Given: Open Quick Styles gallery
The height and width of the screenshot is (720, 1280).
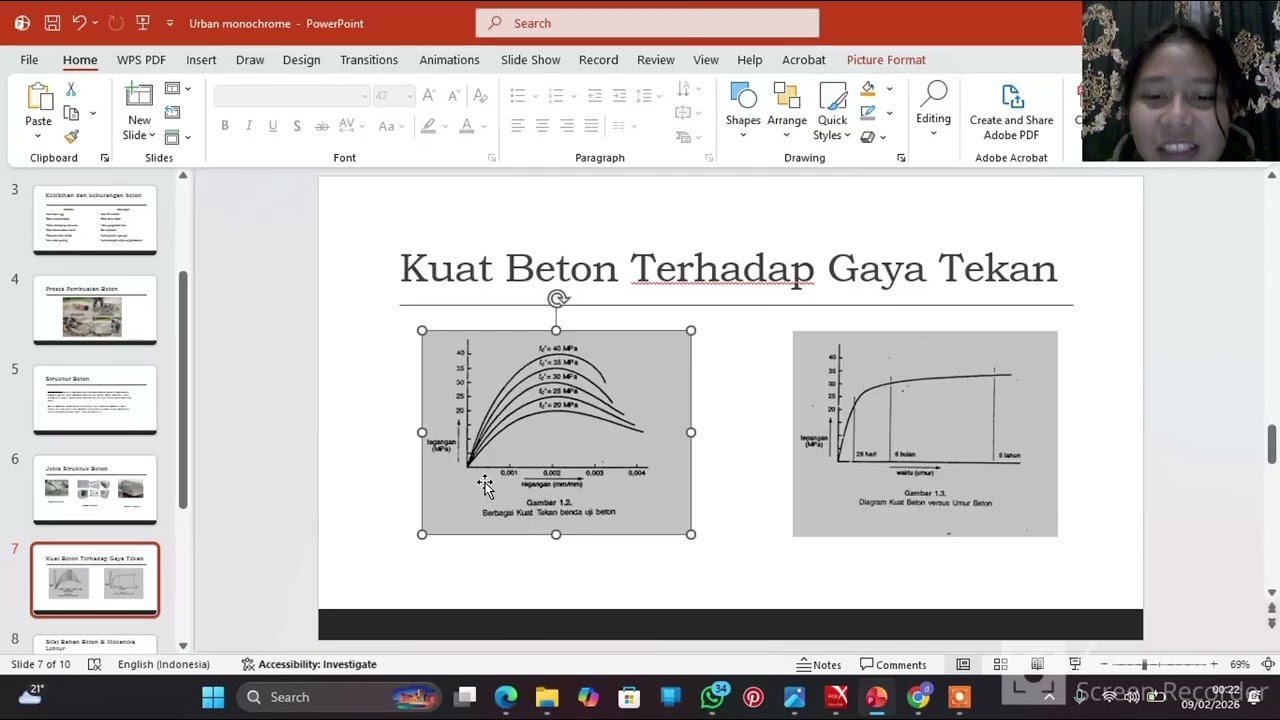Looking at the screenshot, I should click(832, 109).
